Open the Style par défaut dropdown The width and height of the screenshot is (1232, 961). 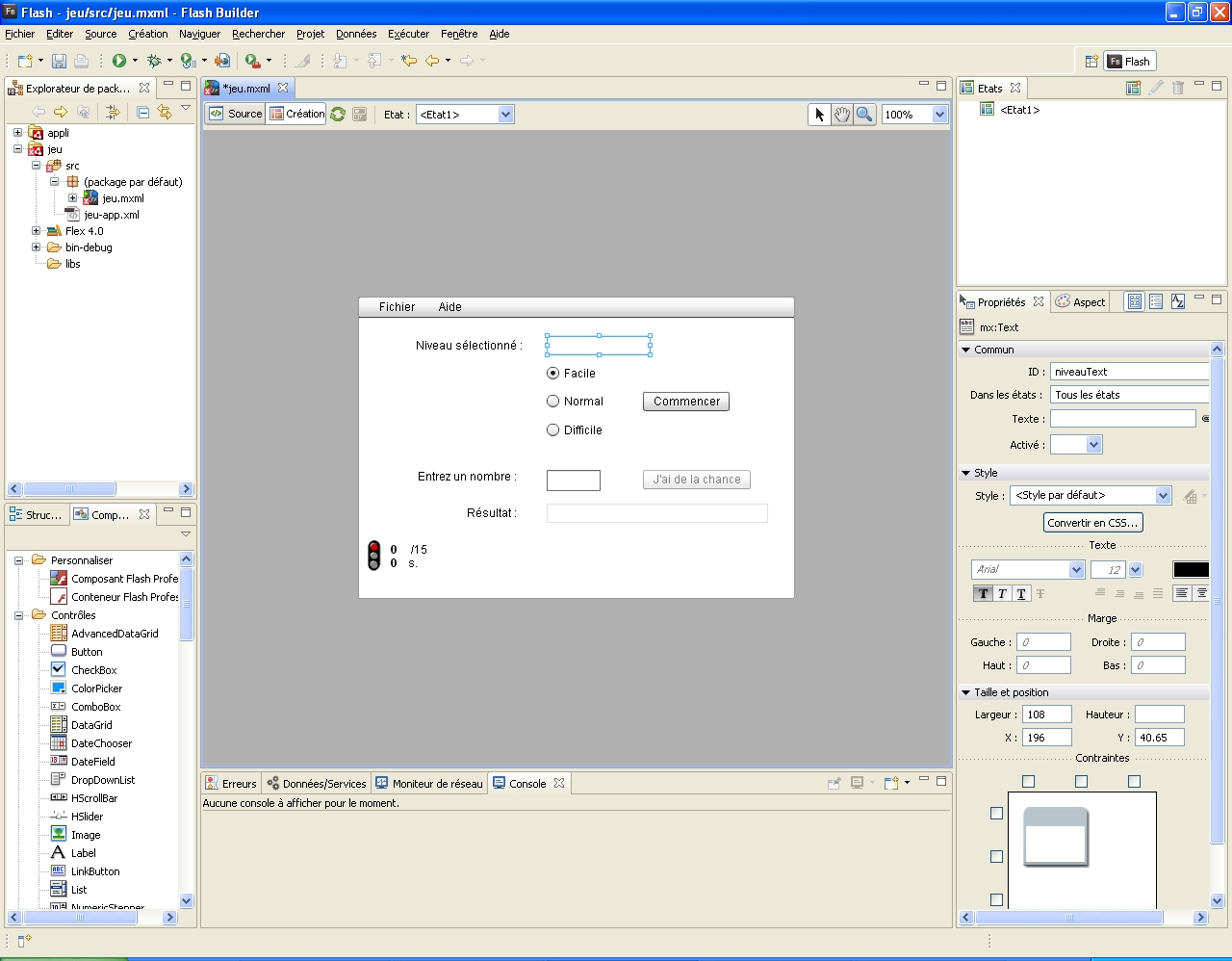click(1163, 496)
